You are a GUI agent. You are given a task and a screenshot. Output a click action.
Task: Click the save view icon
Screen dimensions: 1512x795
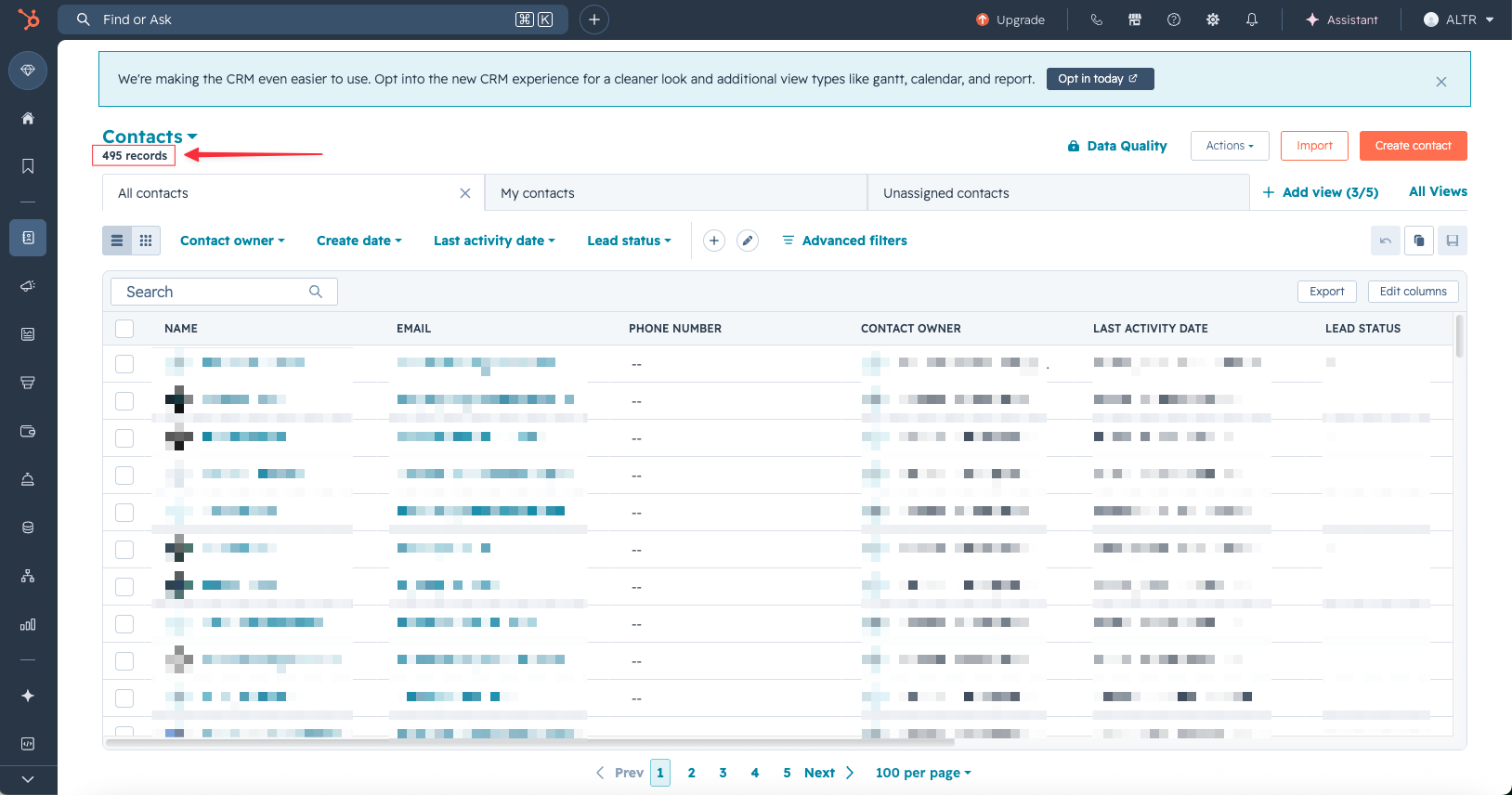point(1453,241)
